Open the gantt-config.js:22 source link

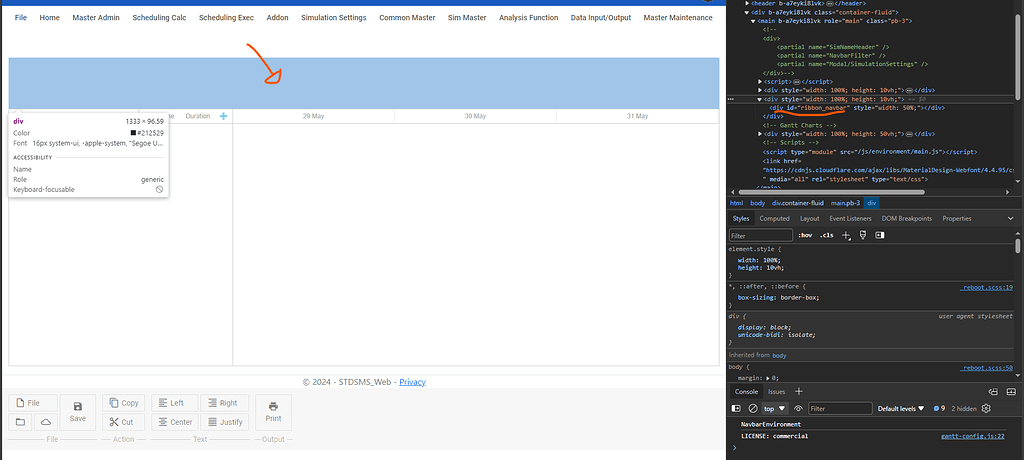[x=974, y=436]
